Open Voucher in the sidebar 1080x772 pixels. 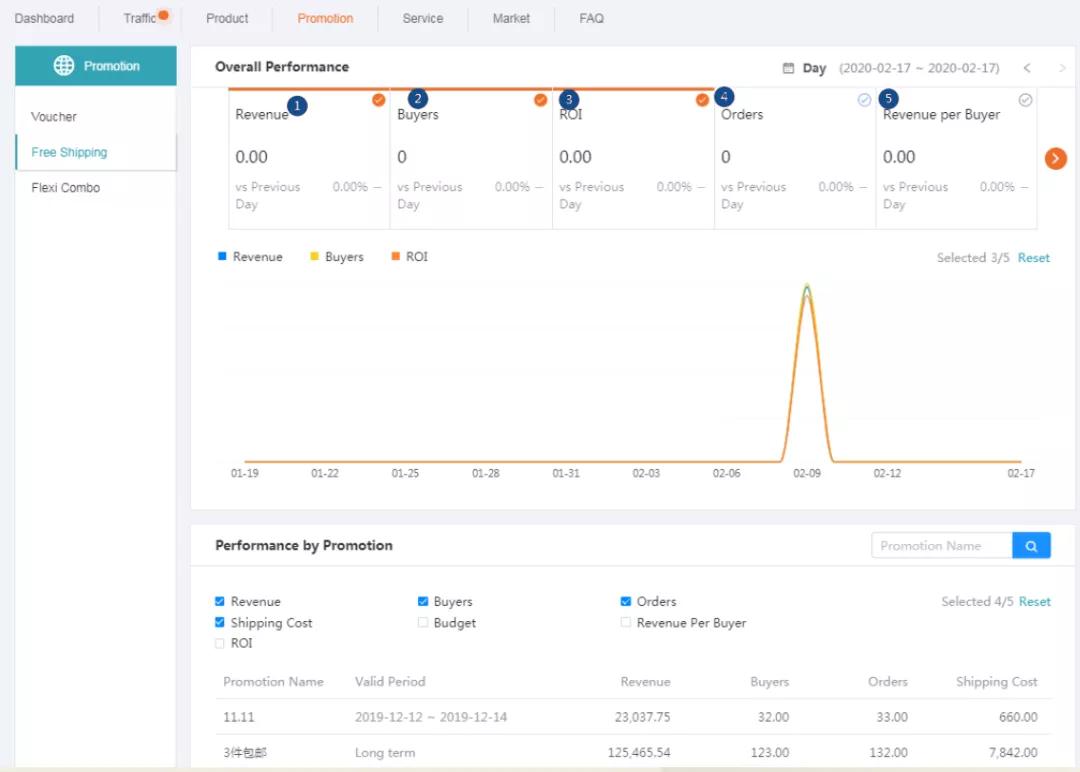point(54,117)
